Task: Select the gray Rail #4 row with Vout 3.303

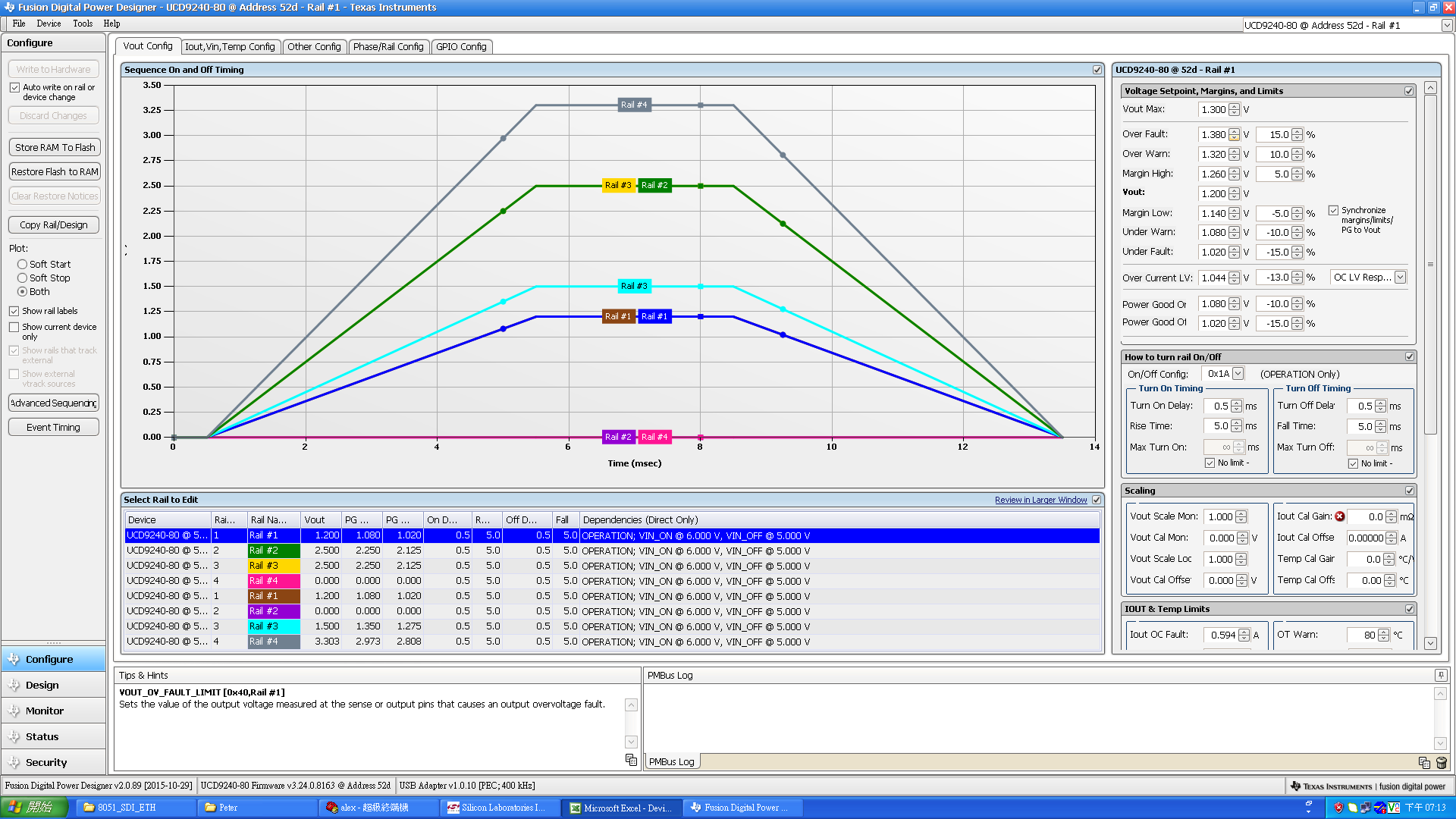Action: (x=612, y=642)
